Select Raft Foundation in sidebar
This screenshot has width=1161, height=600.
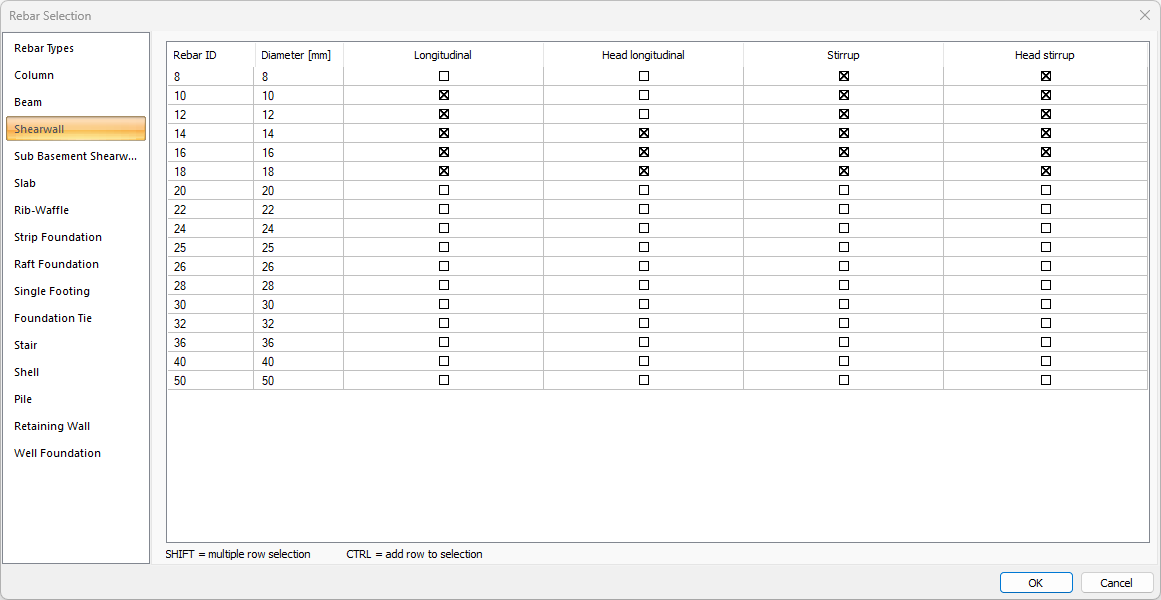tap(56, 264)
